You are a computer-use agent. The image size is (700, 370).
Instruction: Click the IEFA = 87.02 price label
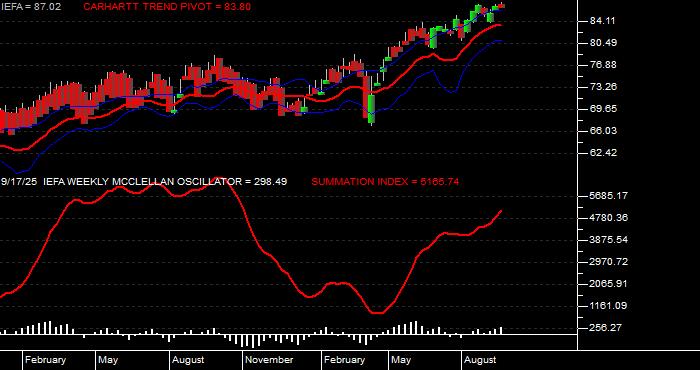point(31,7)
